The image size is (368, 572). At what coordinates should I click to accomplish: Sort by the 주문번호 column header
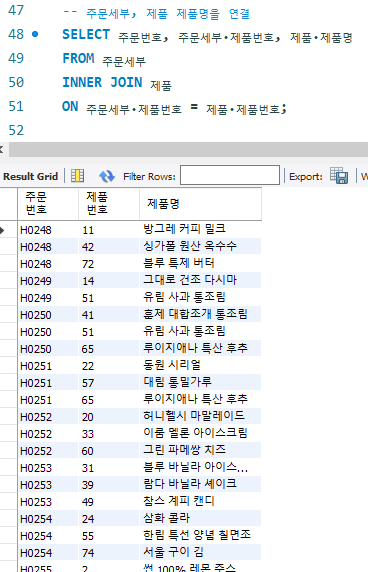click(48, 204)
